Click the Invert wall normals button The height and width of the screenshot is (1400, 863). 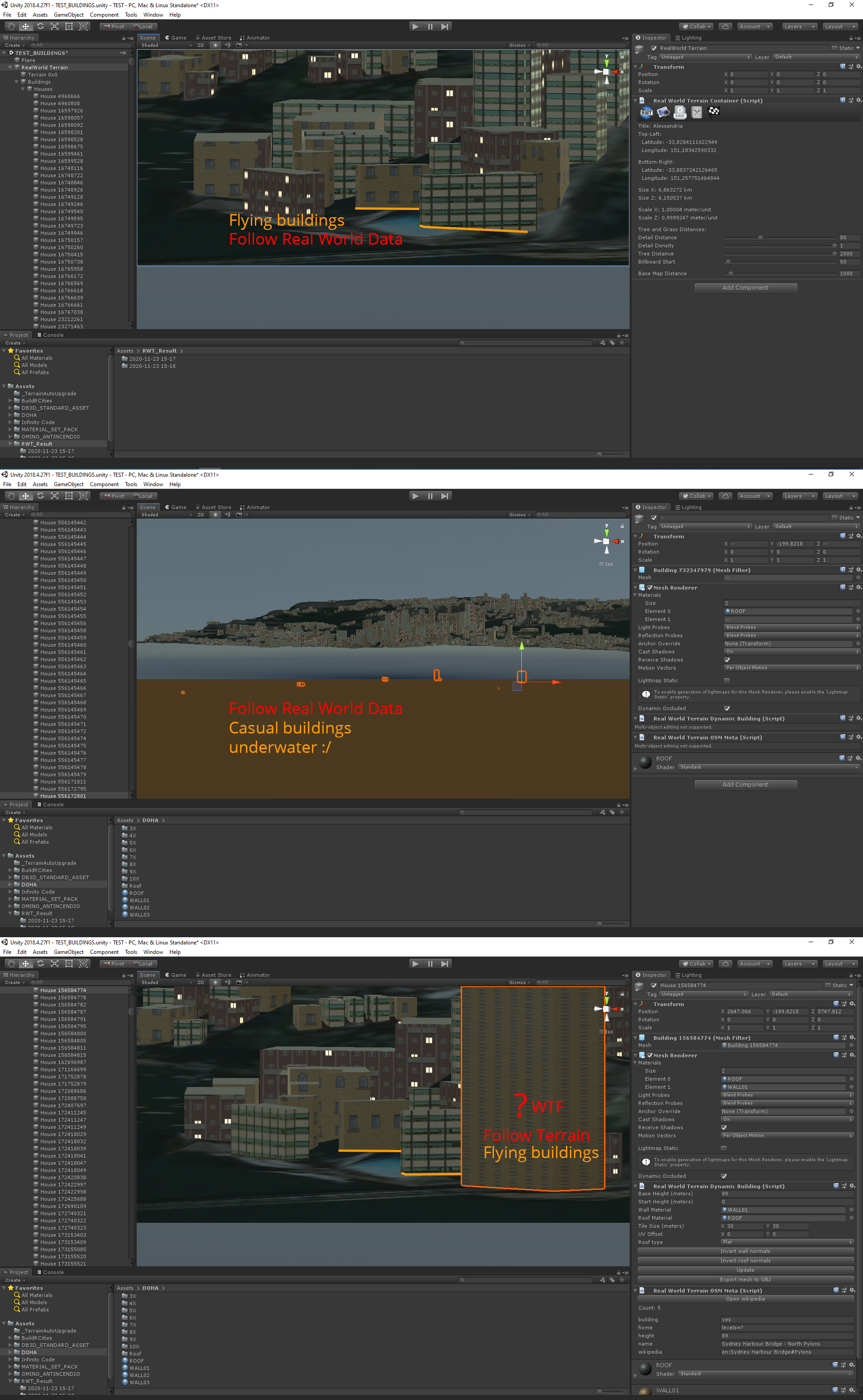tap(745, 1251)
